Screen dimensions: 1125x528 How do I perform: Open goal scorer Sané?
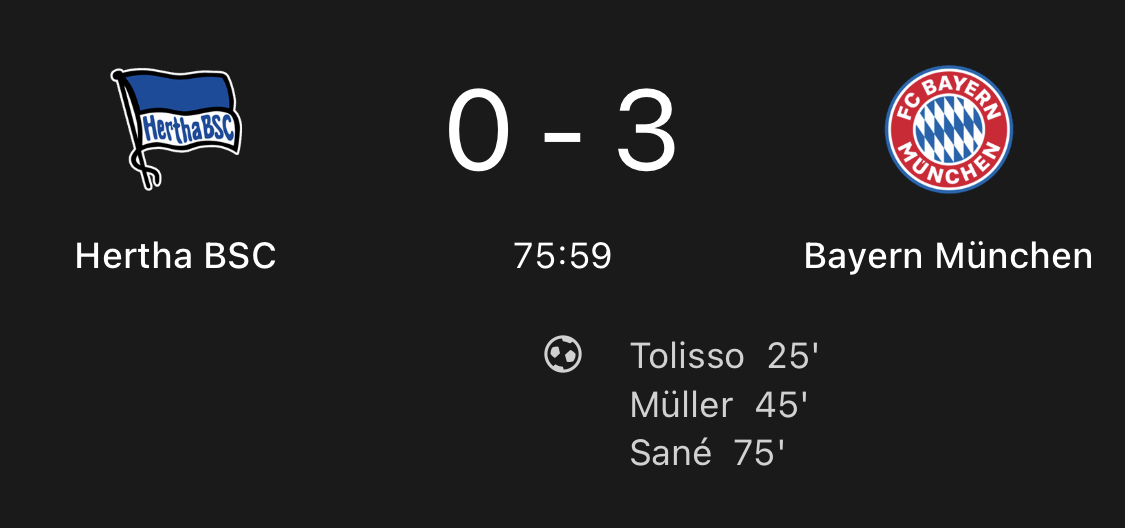[670, 453]
